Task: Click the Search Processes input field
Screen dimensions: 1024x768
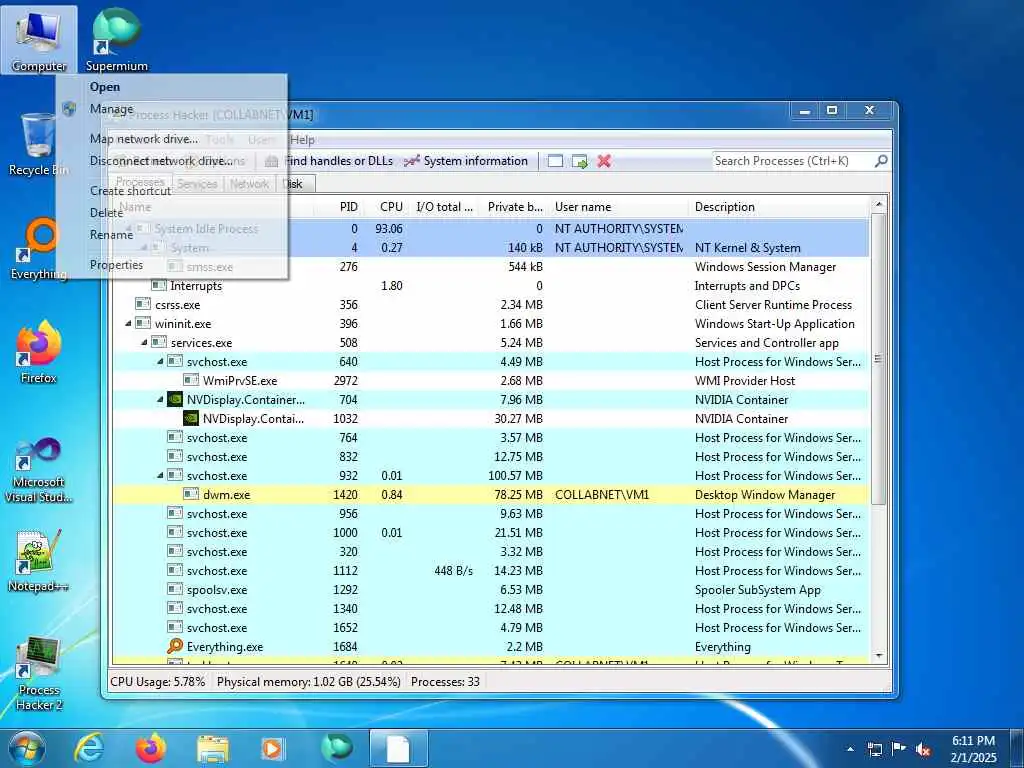Action: [793, 161]
